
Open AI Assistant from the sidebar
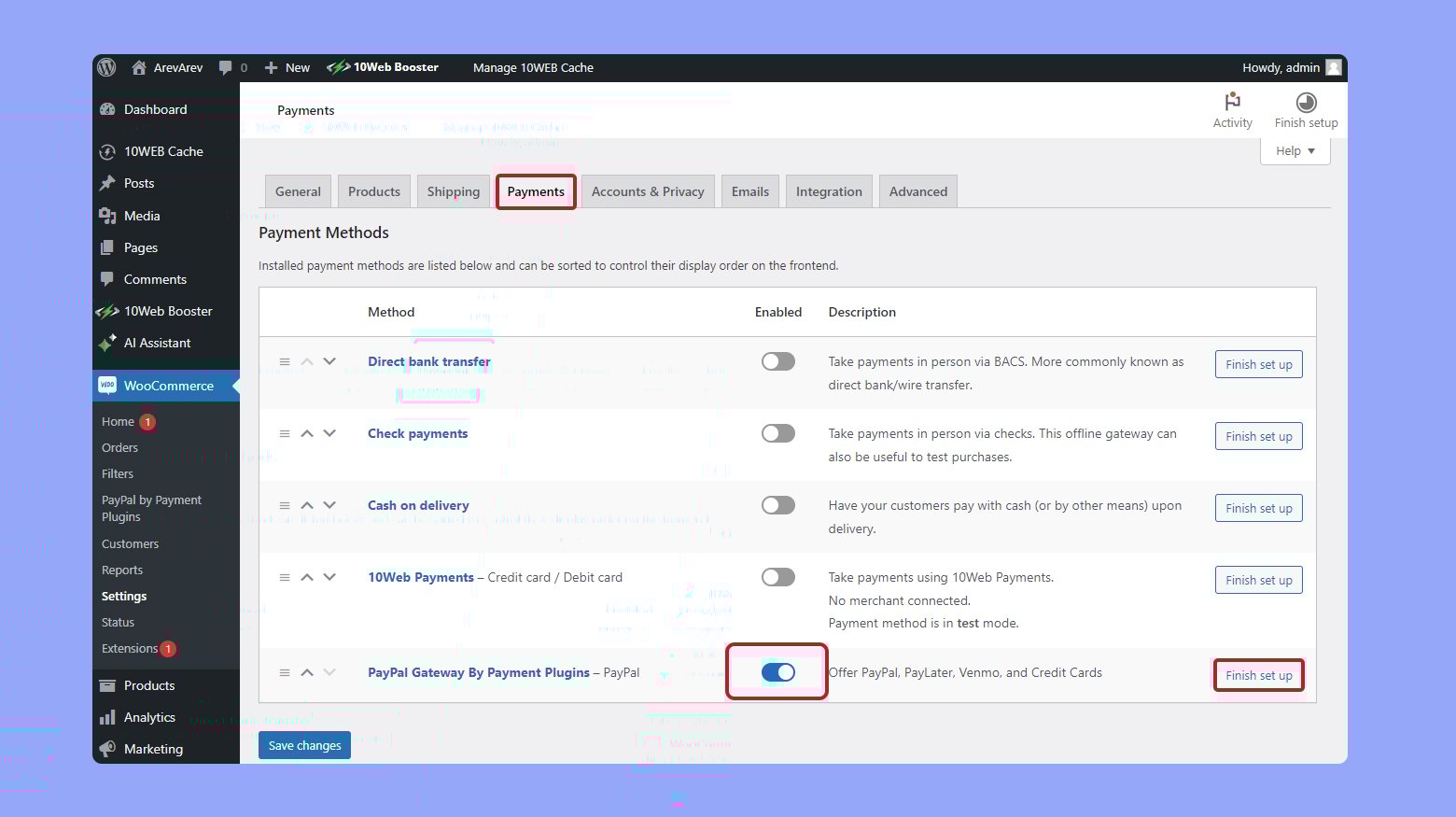(x=157, y=343)
